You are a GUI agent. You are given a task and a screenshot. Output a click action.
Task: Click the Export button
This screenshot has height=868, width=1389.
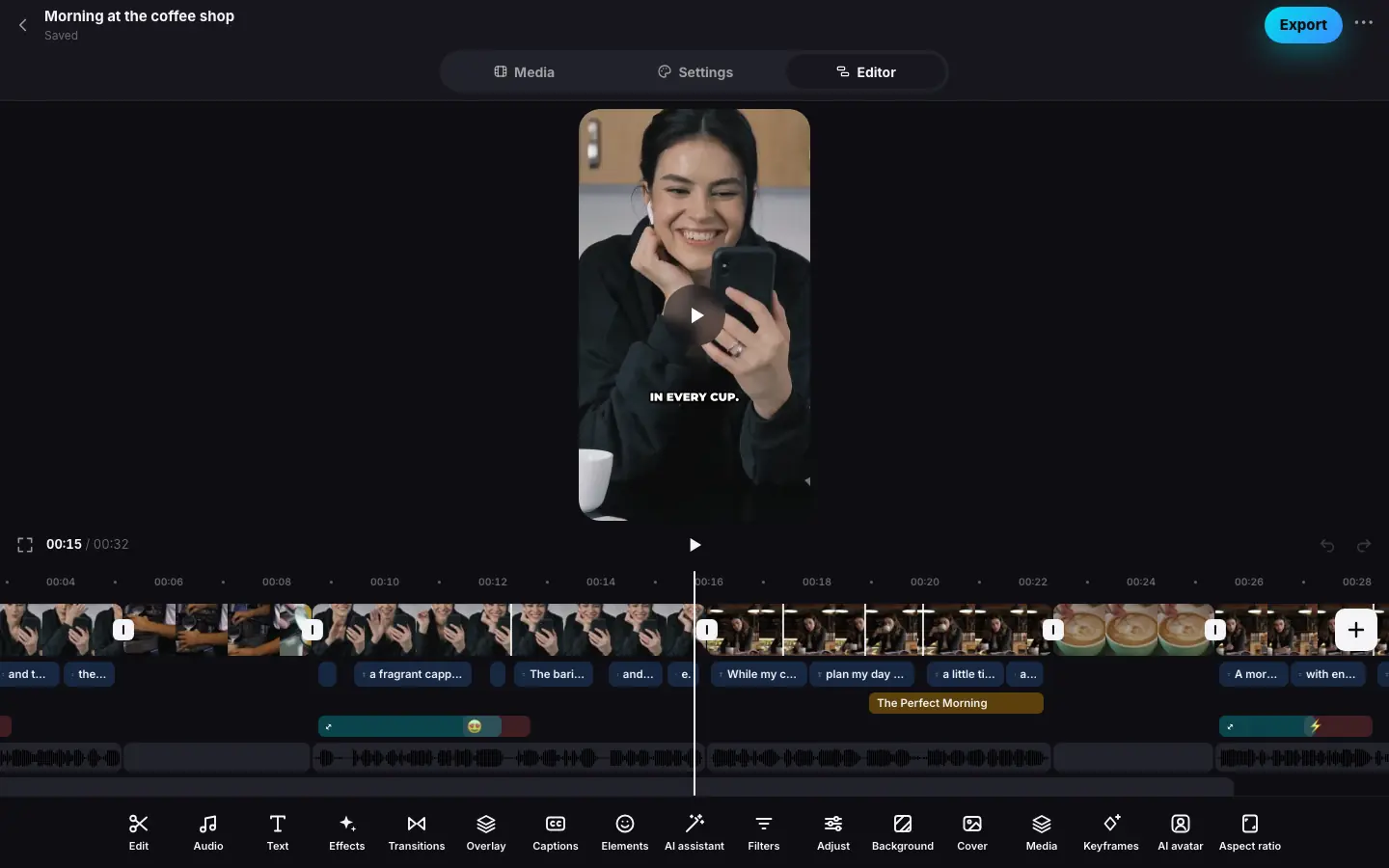pos(1303,25)
